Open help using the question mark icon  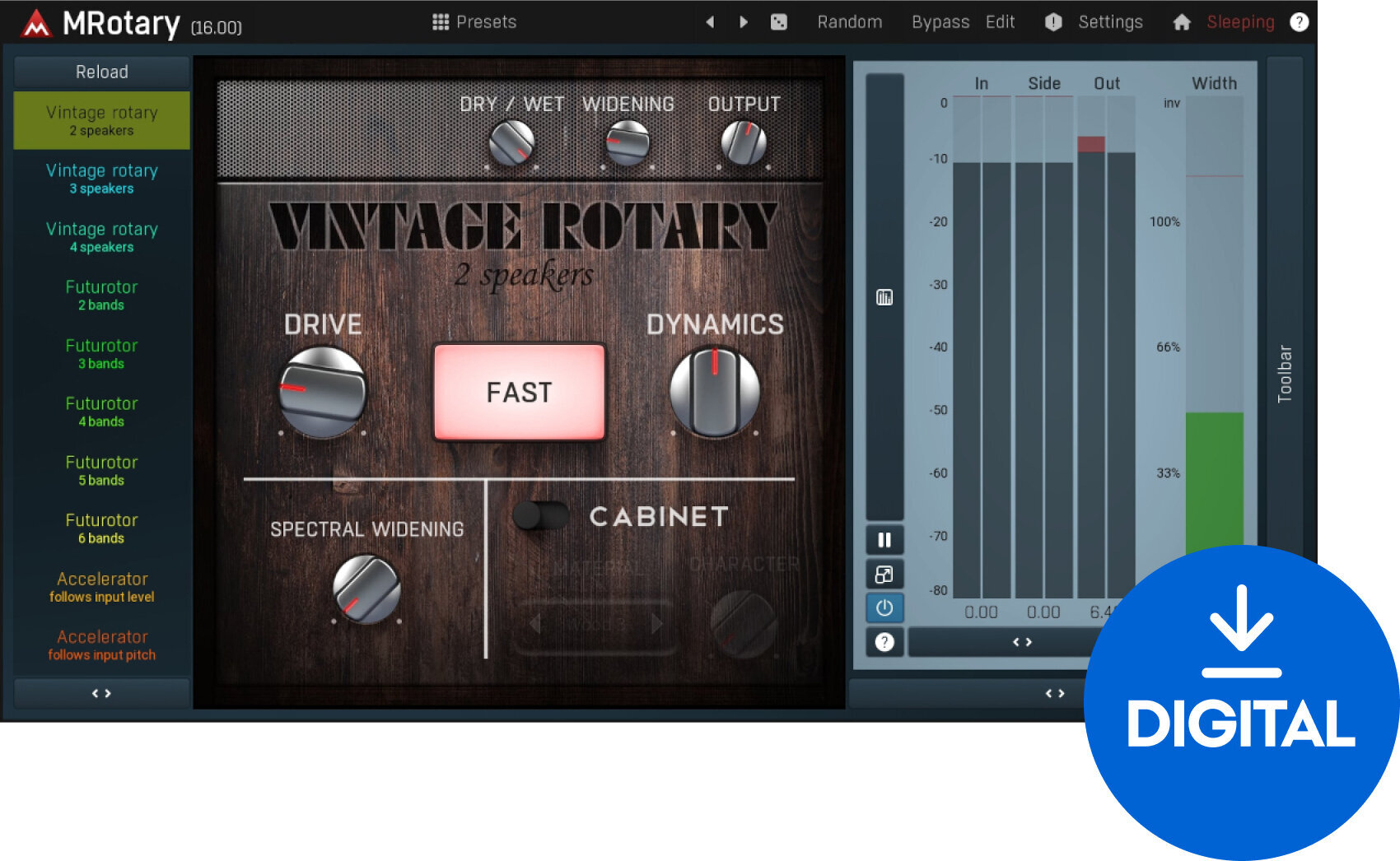point(1300,21)
